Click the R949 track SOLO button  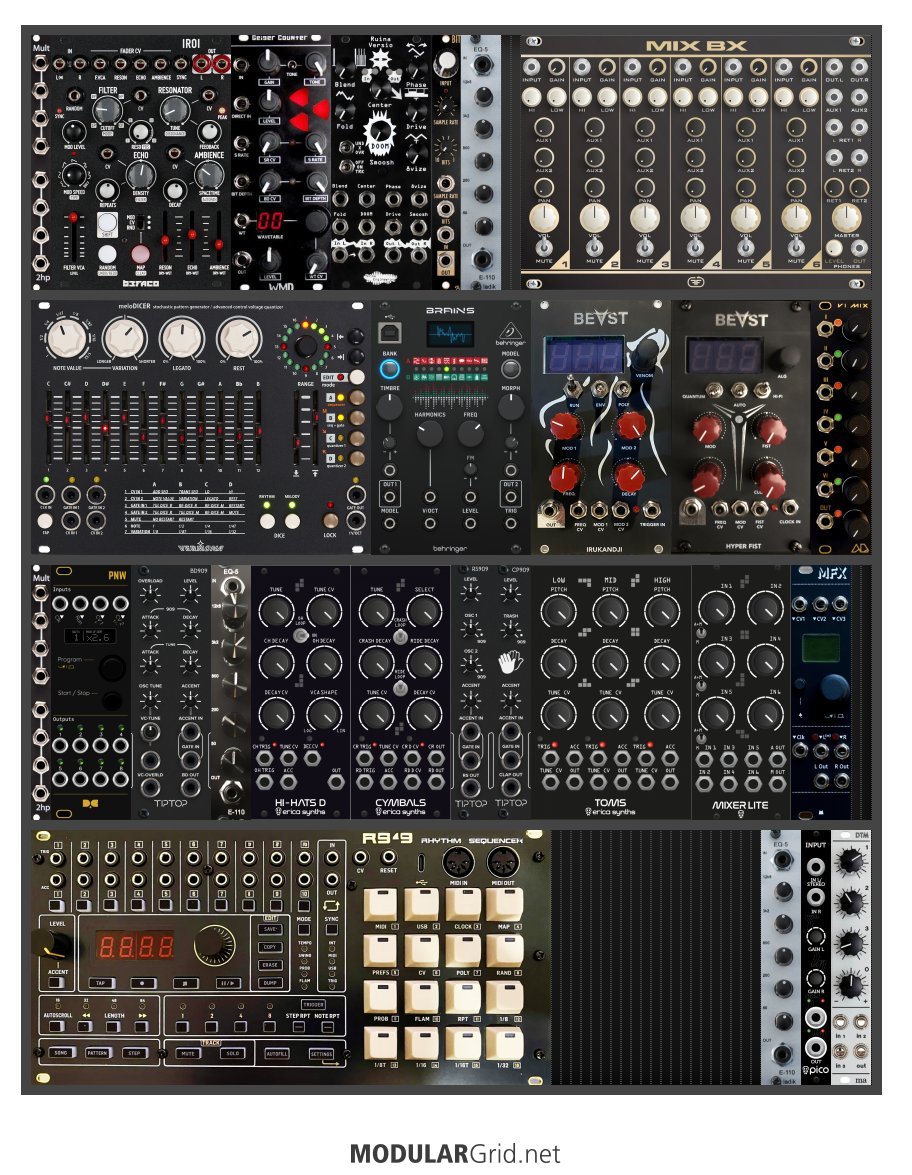click(x=232, y=1053)
